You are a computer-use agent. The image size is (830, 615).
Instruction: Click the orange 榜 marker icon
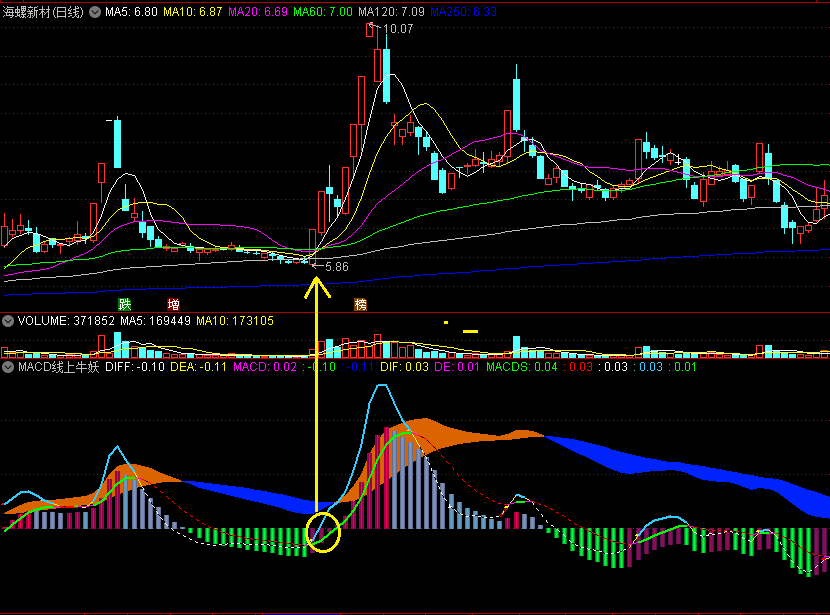point(360,304)
